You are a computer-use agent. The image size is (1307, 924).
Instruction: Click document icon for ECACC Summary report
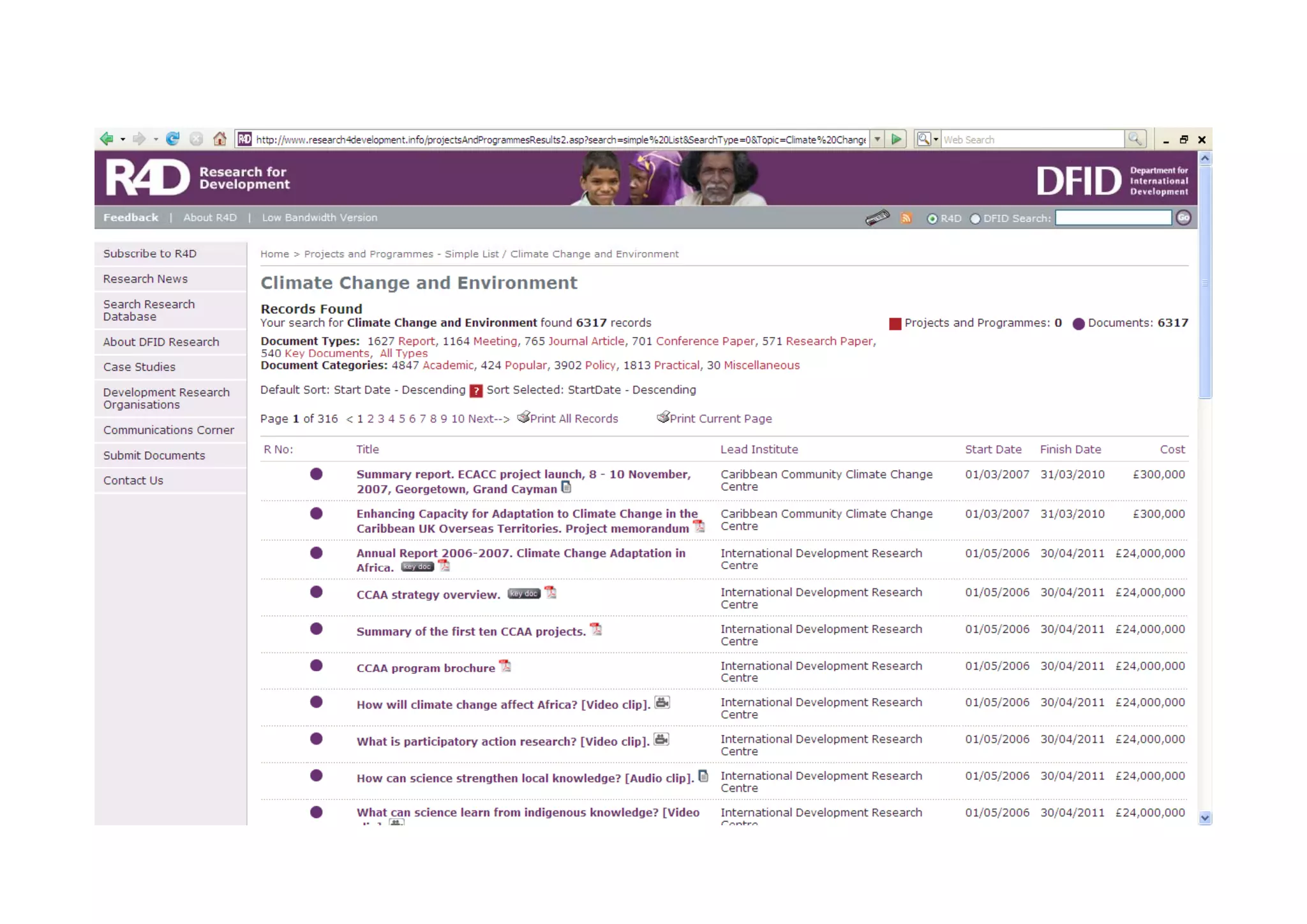tap(566, 487)
